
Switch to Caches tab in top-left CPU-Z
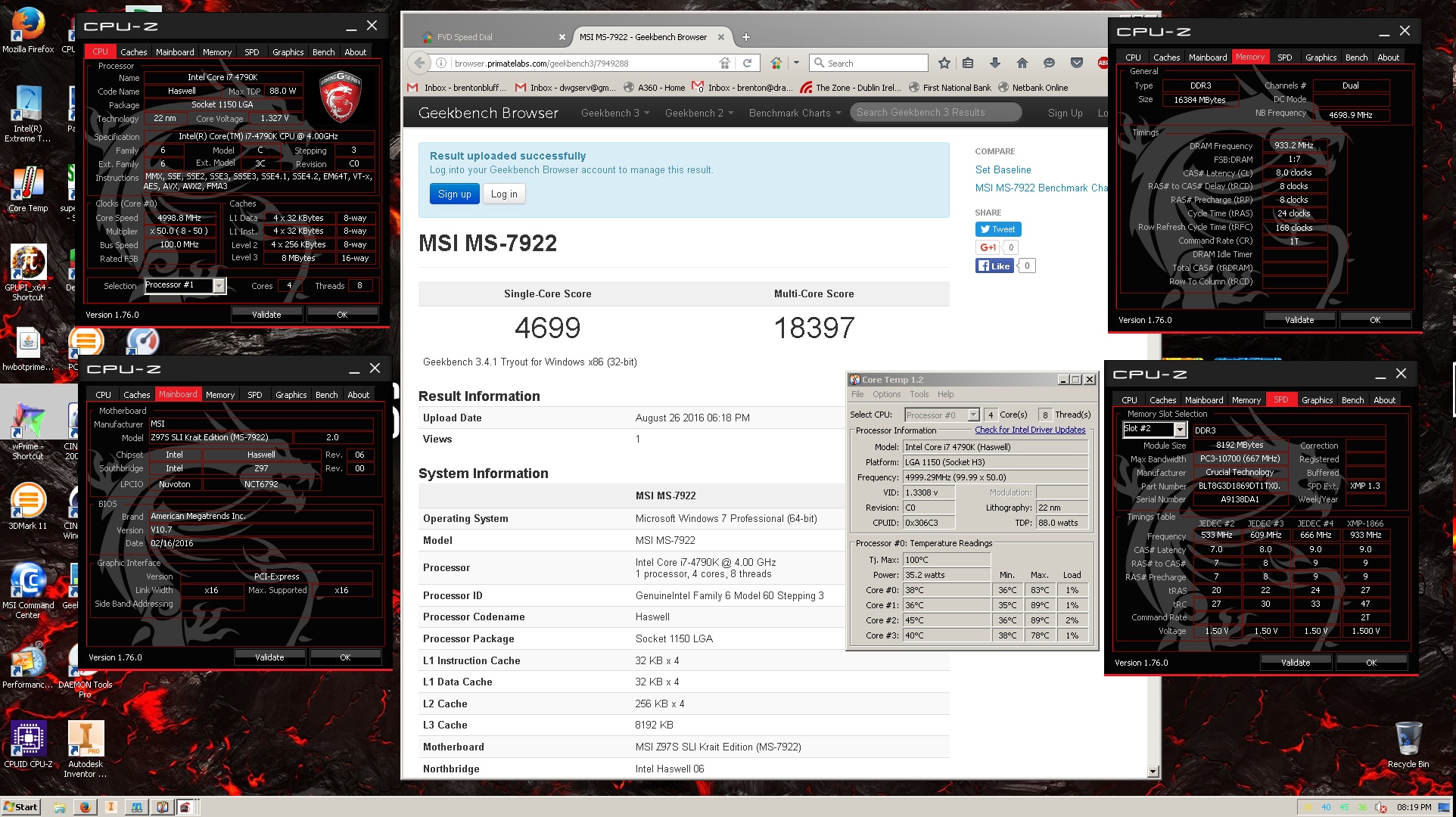(134, 51)
